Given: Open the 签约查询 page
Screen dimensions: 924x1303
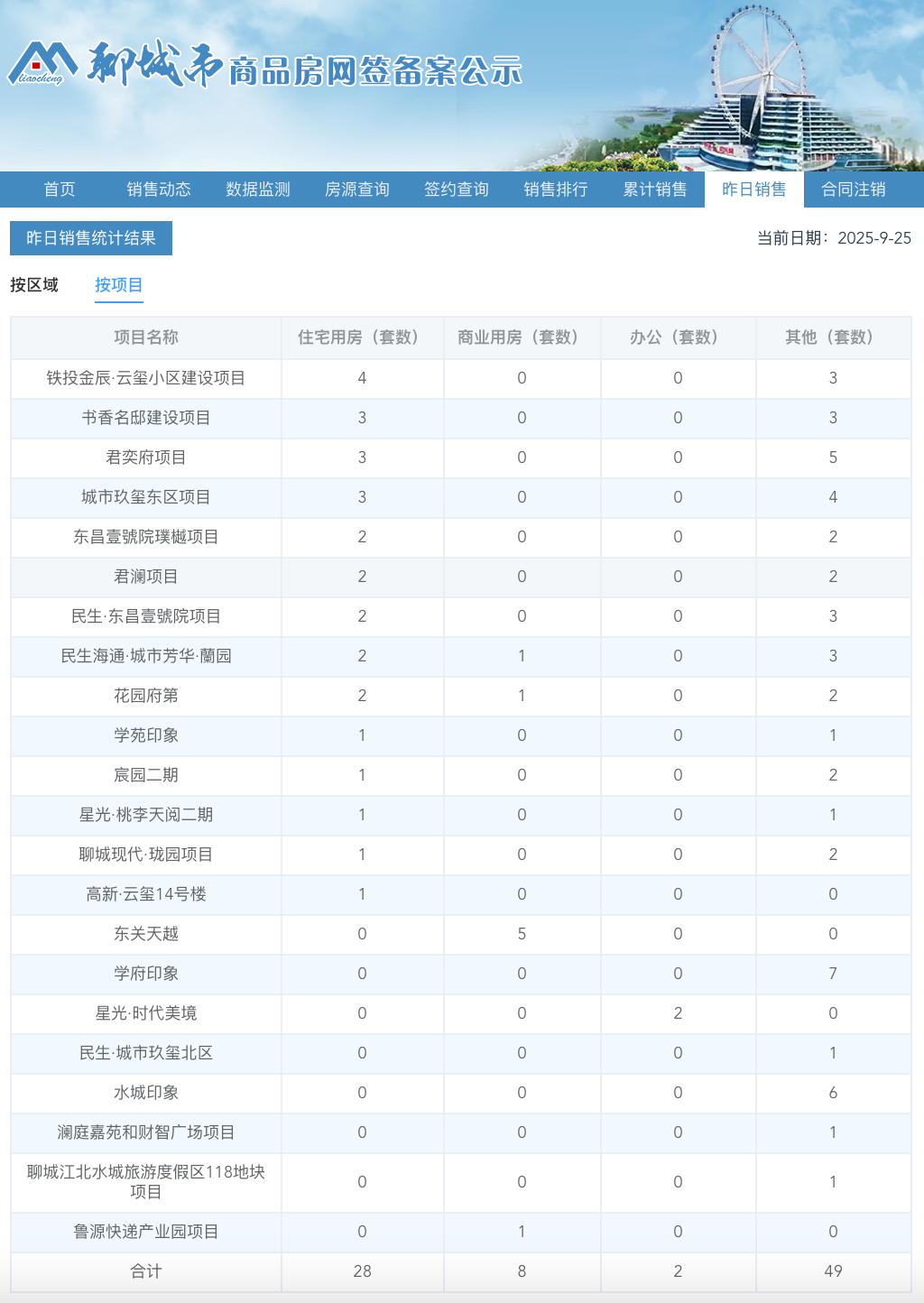Looking at the screenshot, I should [456, 189].
